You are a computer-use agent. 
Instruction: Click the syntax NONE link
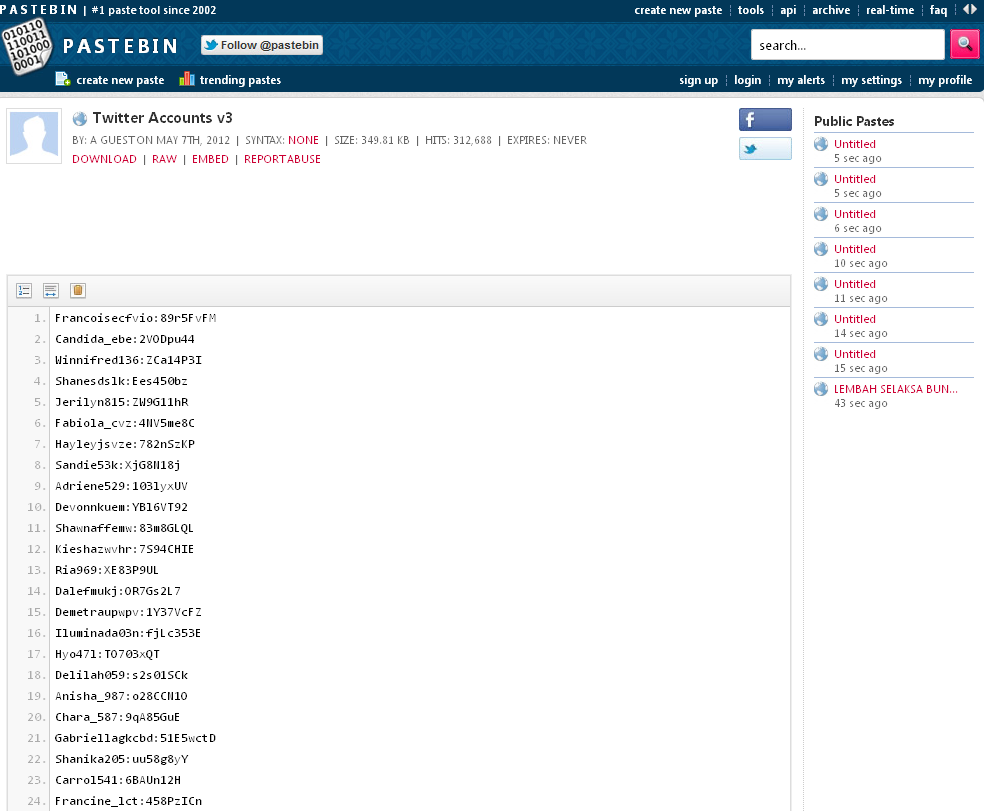(x=303, y=140)
